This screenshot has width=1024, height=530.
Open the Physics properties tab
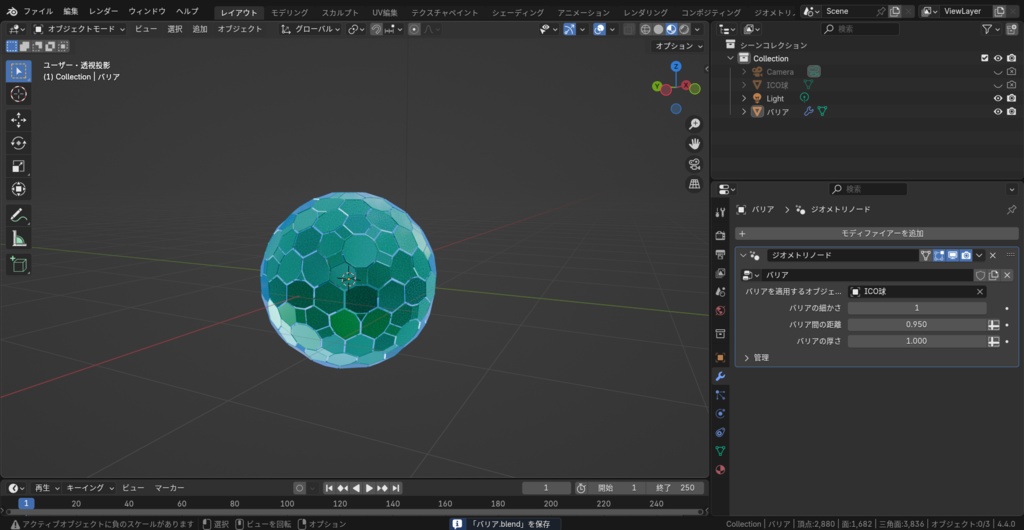pyautogui.click(x=720, y=413)
